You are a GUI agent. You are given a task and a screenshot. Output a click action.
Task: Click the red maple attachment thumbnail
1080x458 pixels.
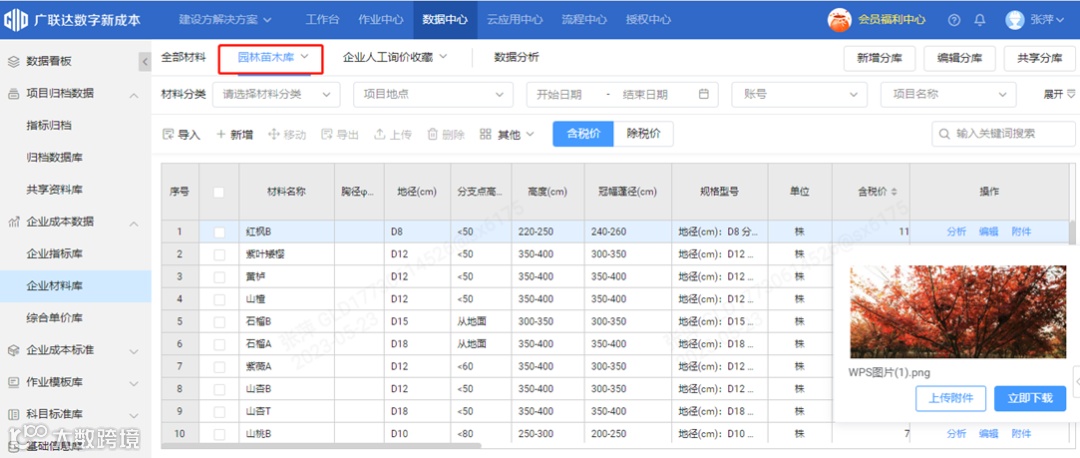958,311
